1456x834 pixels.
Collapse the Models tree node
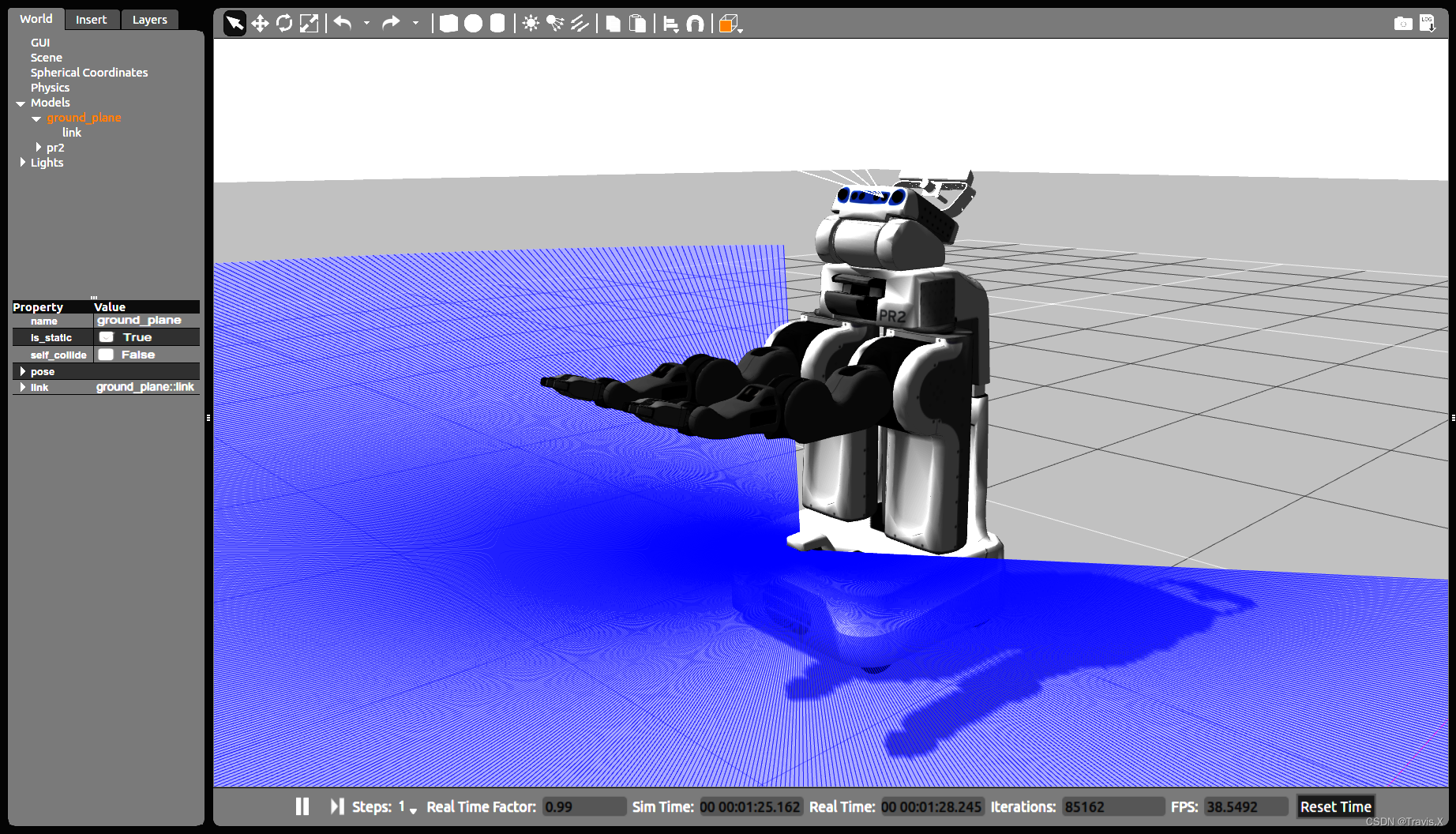(21, 103)
